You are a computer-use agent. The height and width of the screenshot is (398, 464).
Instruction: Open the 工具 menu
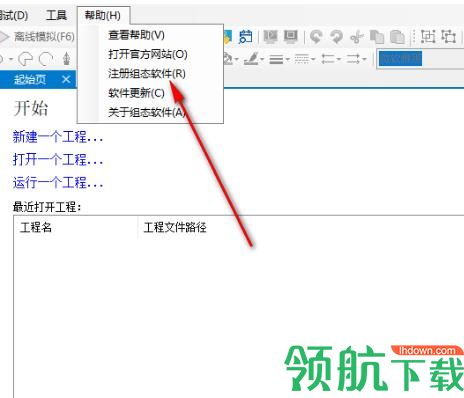click(56, 15)
